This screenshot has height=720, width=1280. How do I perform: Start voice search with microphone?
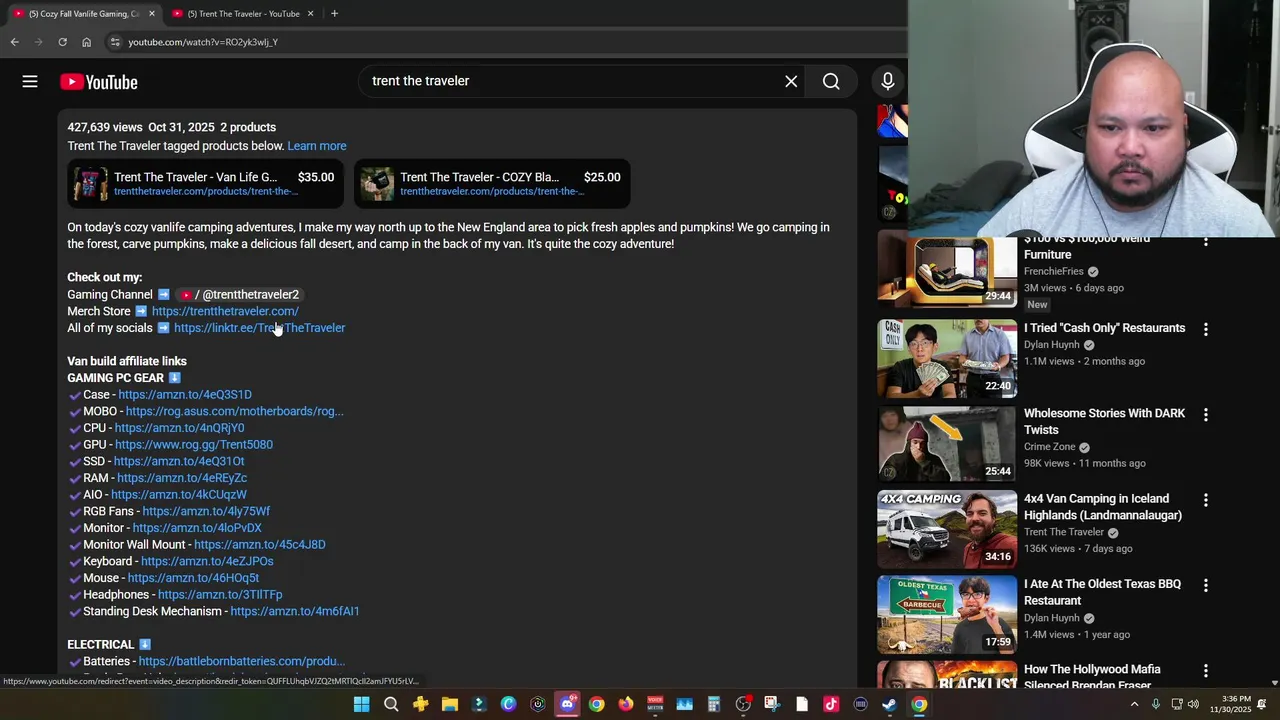[x=887, y=81]
